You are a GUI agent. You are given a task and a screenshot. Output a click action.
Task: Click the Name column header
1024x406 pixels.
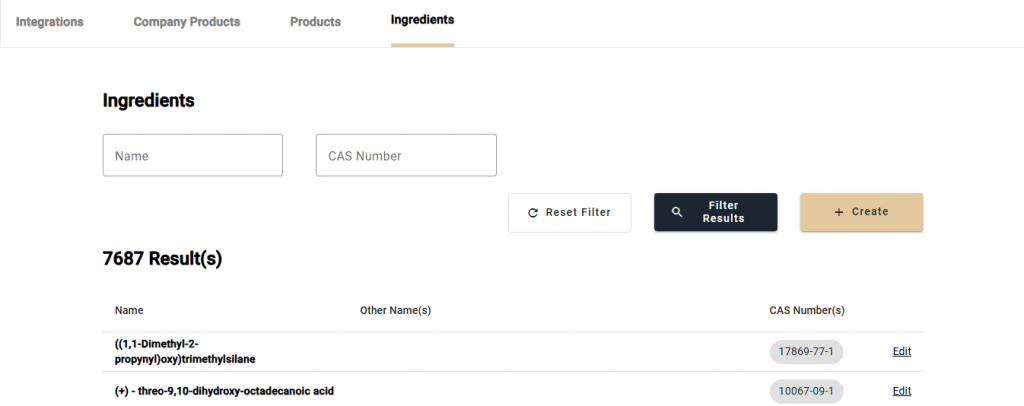[x=129, y=311]
